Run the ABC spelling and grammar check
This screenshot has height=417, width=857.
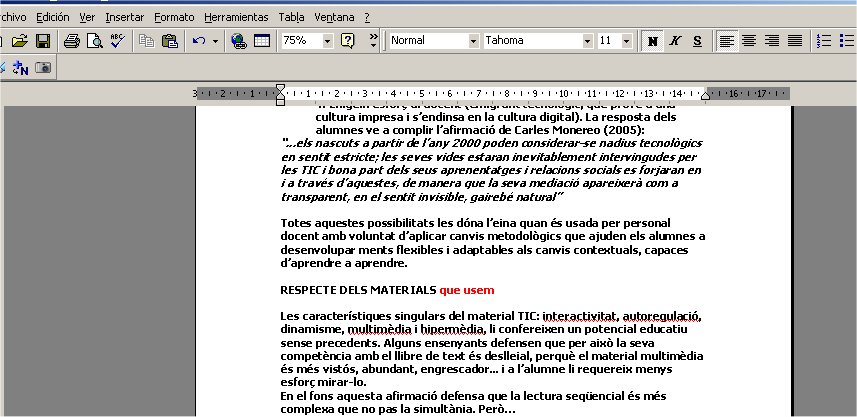click(x=118, y=41)
